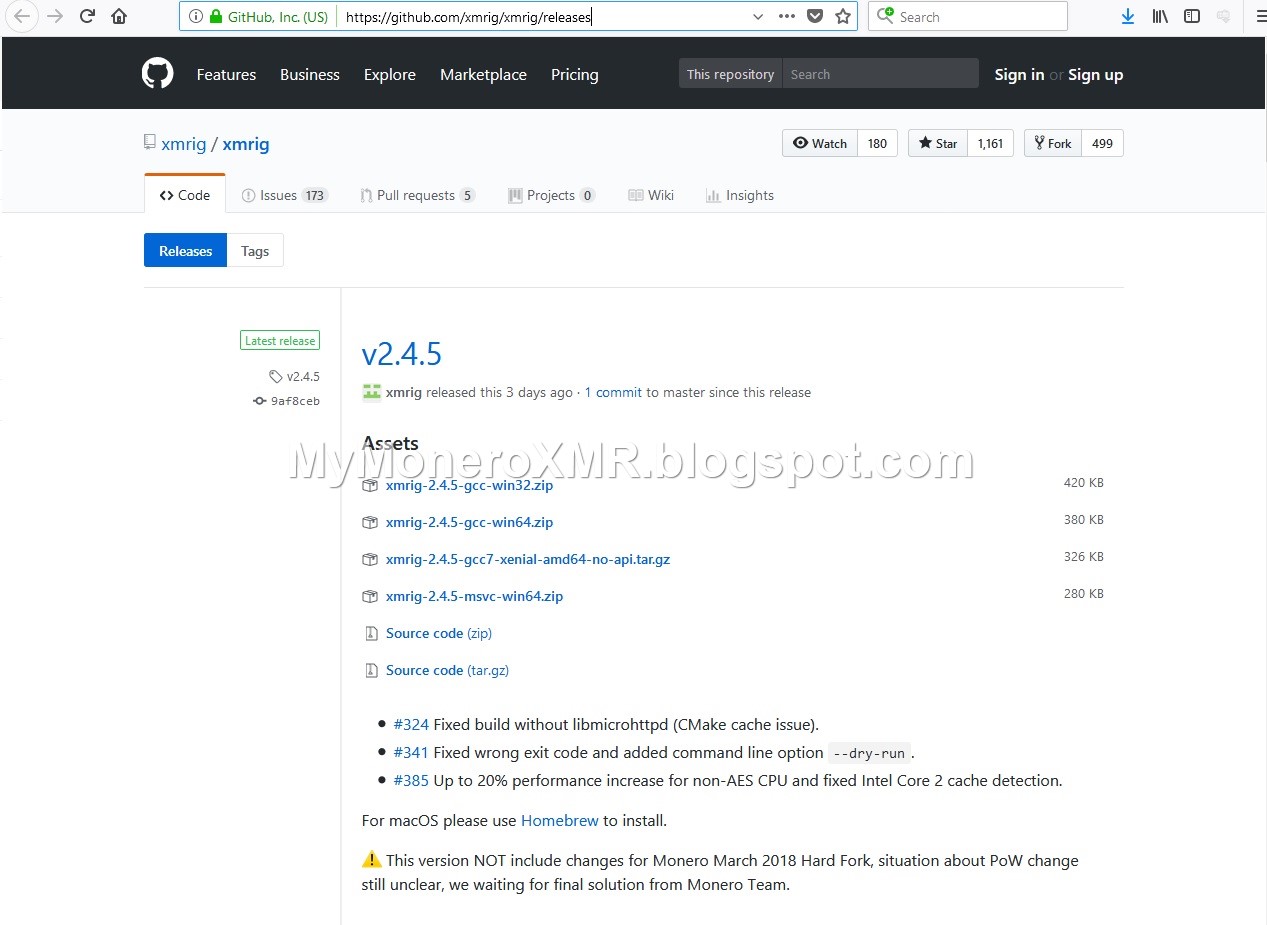The image size is (1267, 925).
Task: Click the GitHub Octocat logo
Action: (157, 72)
